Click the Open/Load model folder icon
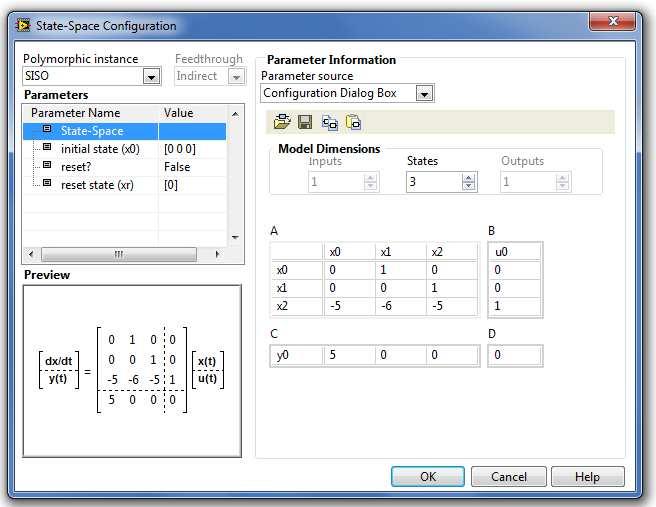The width and height of the screenshot is (656, 507). pos(282,122)
